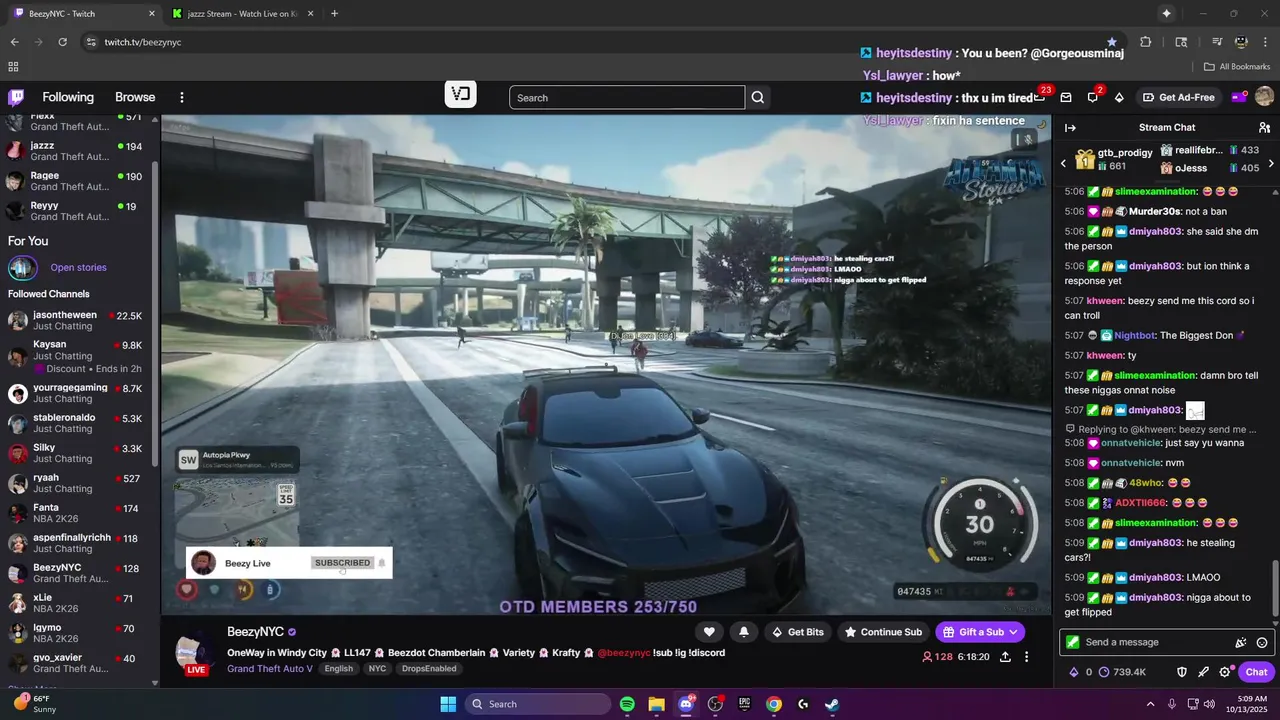Click the Twitch search field
1280x720 pixels.
(627, 97)
